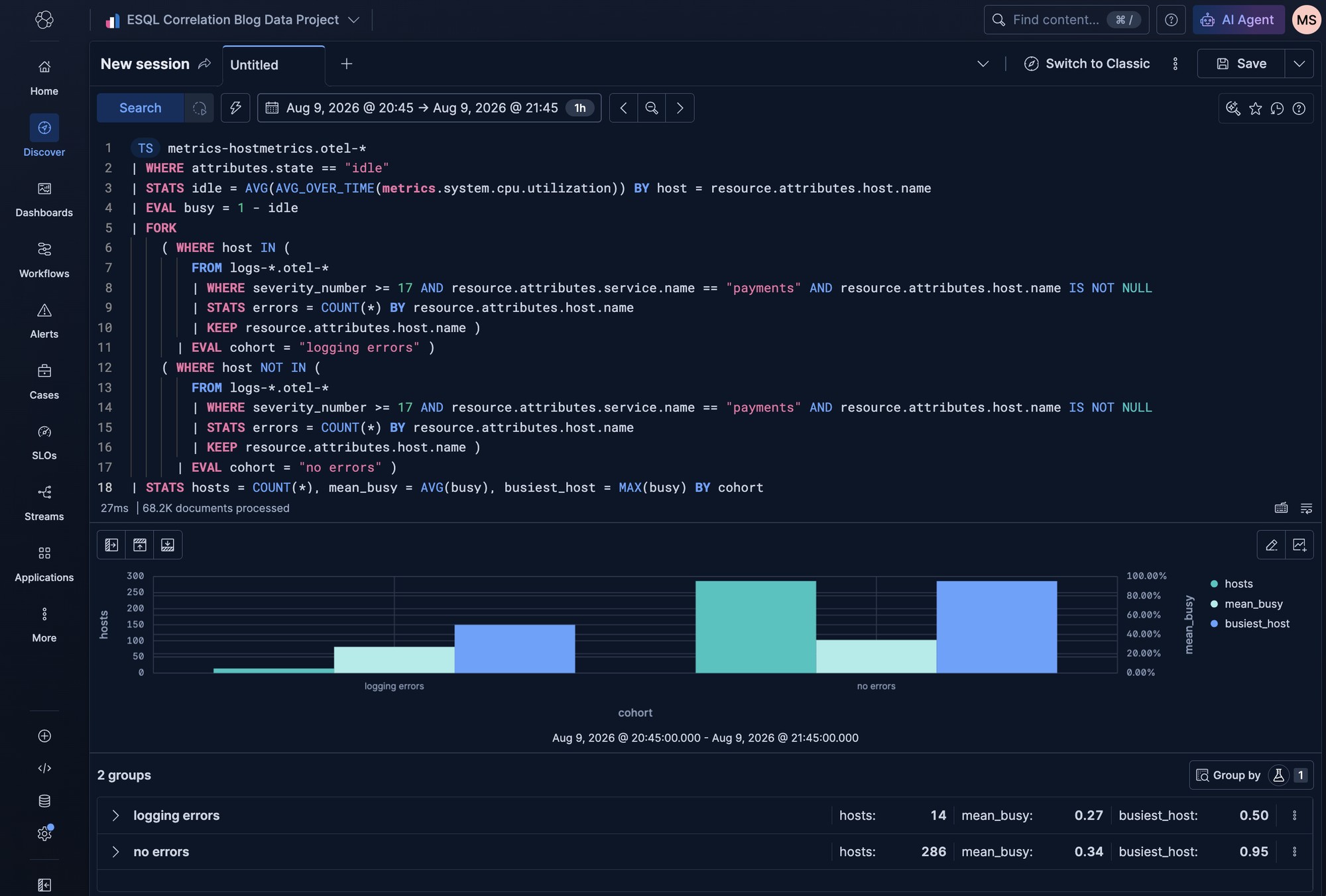Click the 1h quick range badge
The height and width of the screenshot is (896, 1326).
[x=580, y=108]
